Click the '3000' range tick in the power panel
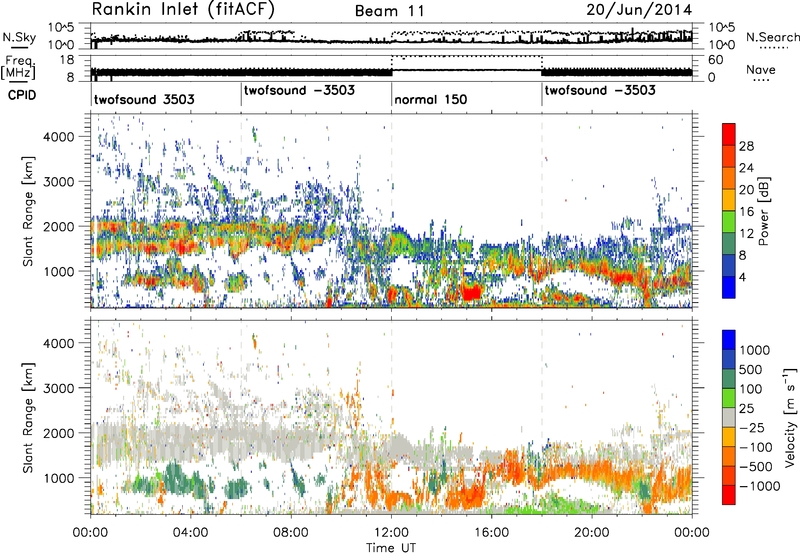This screenshot has width=800, height=554. click(58, 182)
